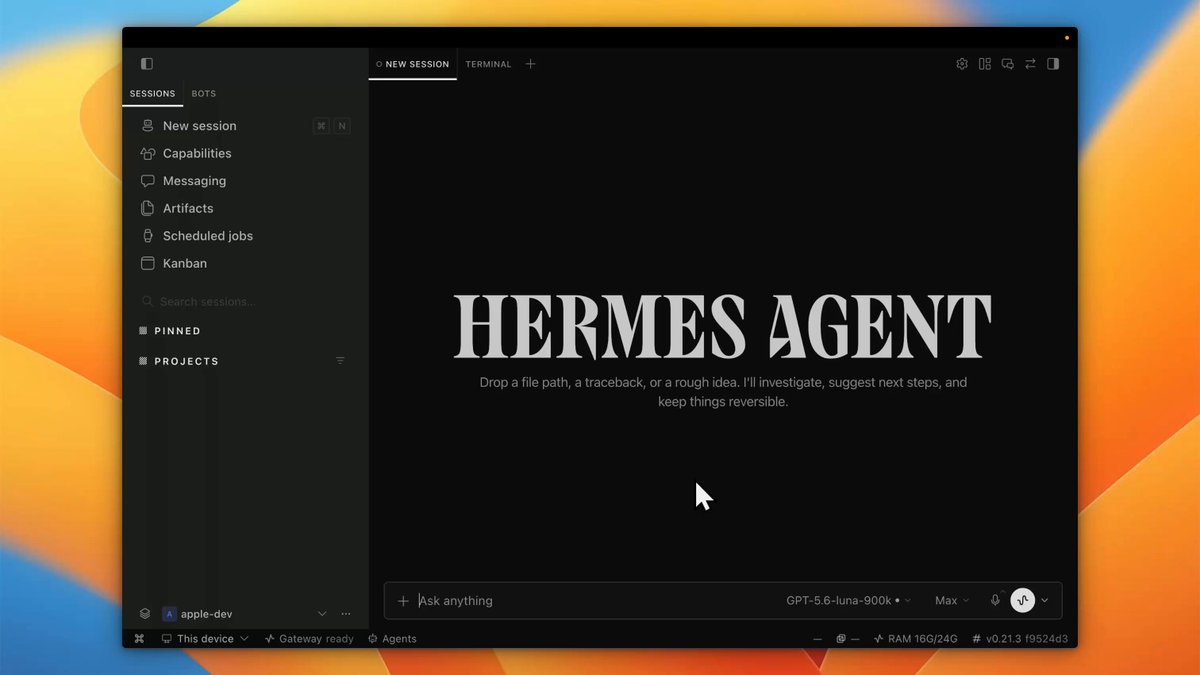
Task: Switch to the TERMINAL tab
Action: point(488,64)
